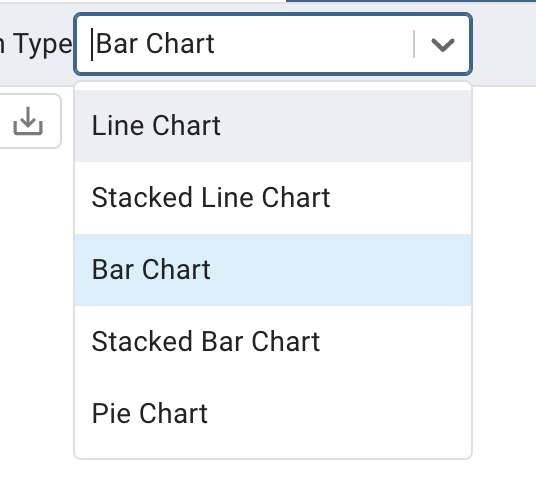Choose Stacked Line Chart from list
The image size is (536, 492).
(x=273, y=198)
